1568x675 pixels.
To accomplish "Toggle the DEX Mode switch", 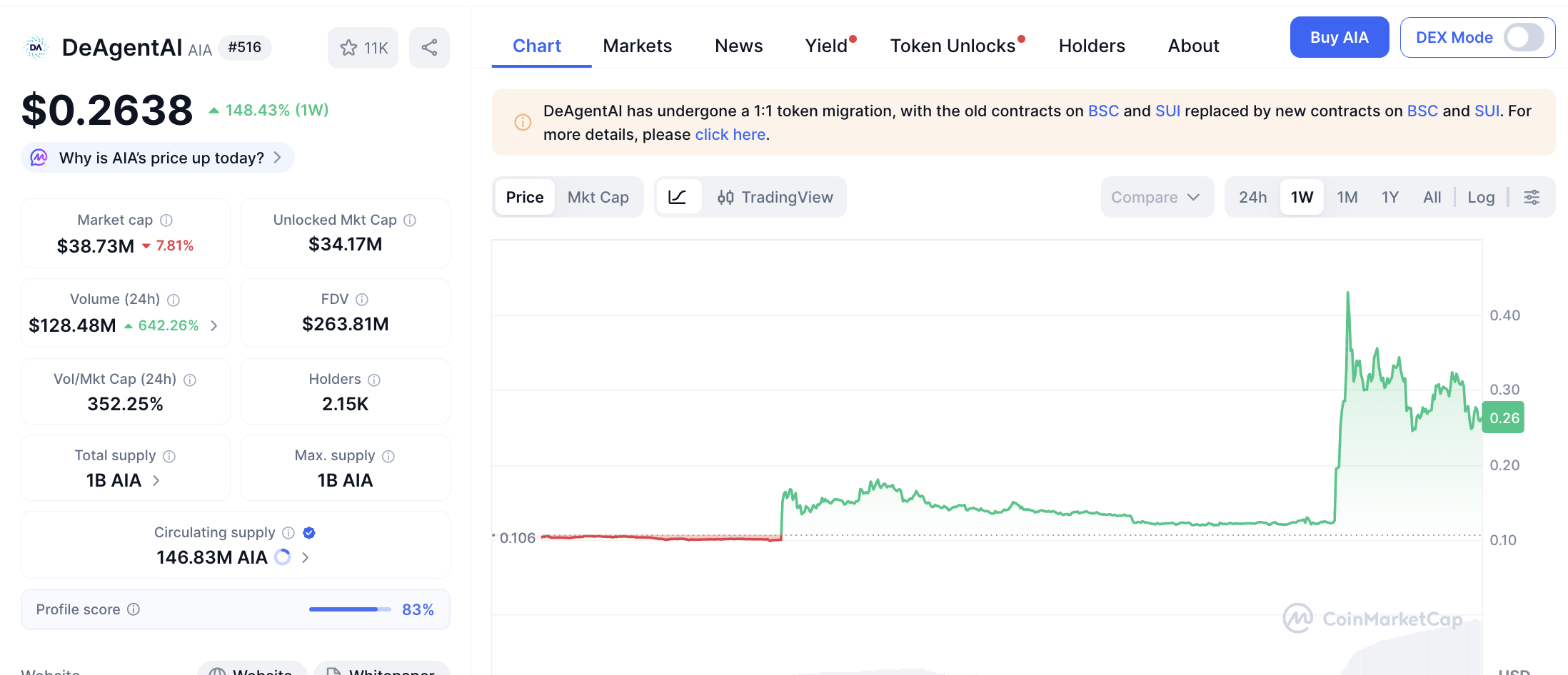I will [x=1524, y=37].
